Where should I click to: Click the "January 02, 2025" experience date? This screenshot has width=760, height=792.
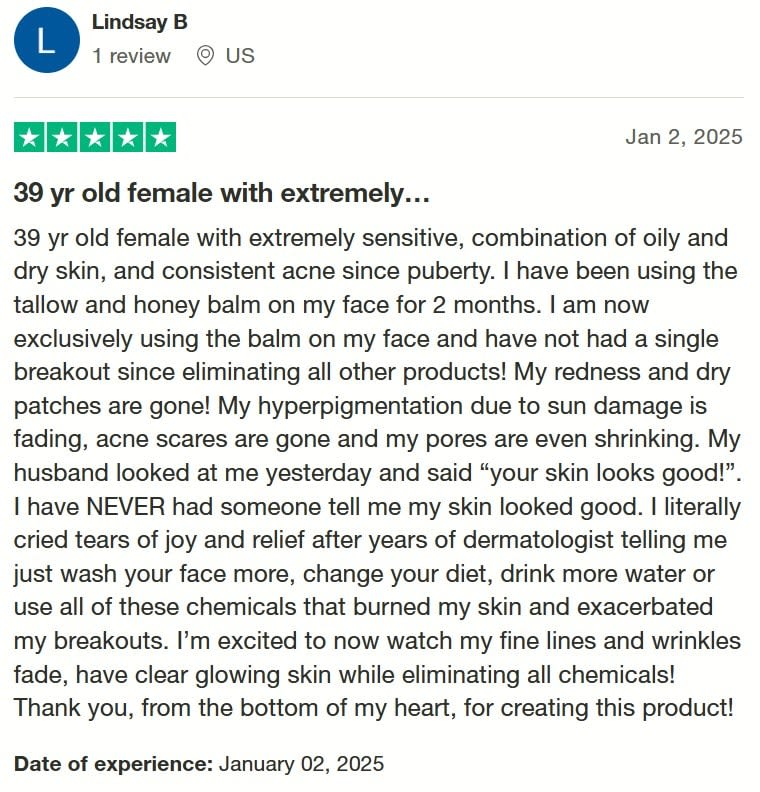(x=301, y=764)
